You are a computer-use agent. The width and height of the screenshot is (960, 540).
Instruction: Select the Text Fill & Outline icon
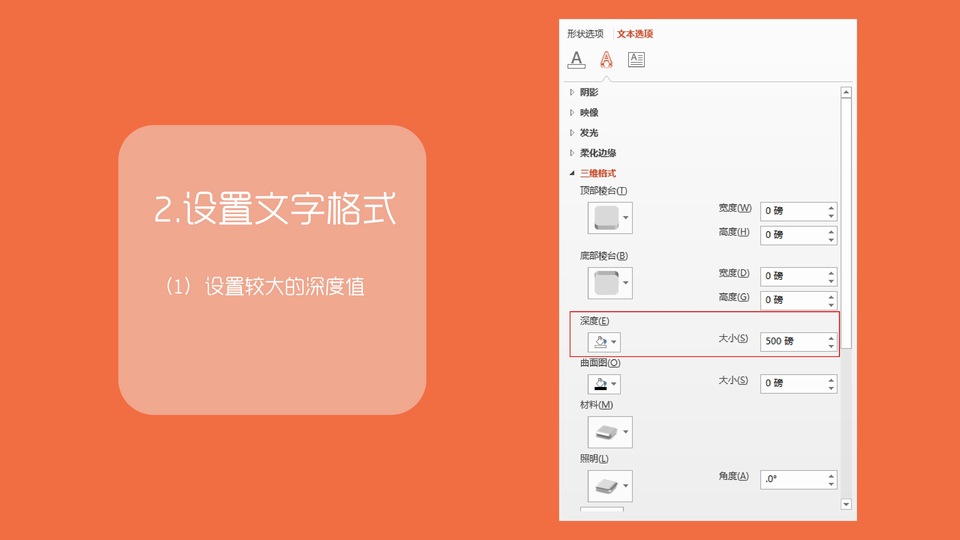(x=576, y=59)
